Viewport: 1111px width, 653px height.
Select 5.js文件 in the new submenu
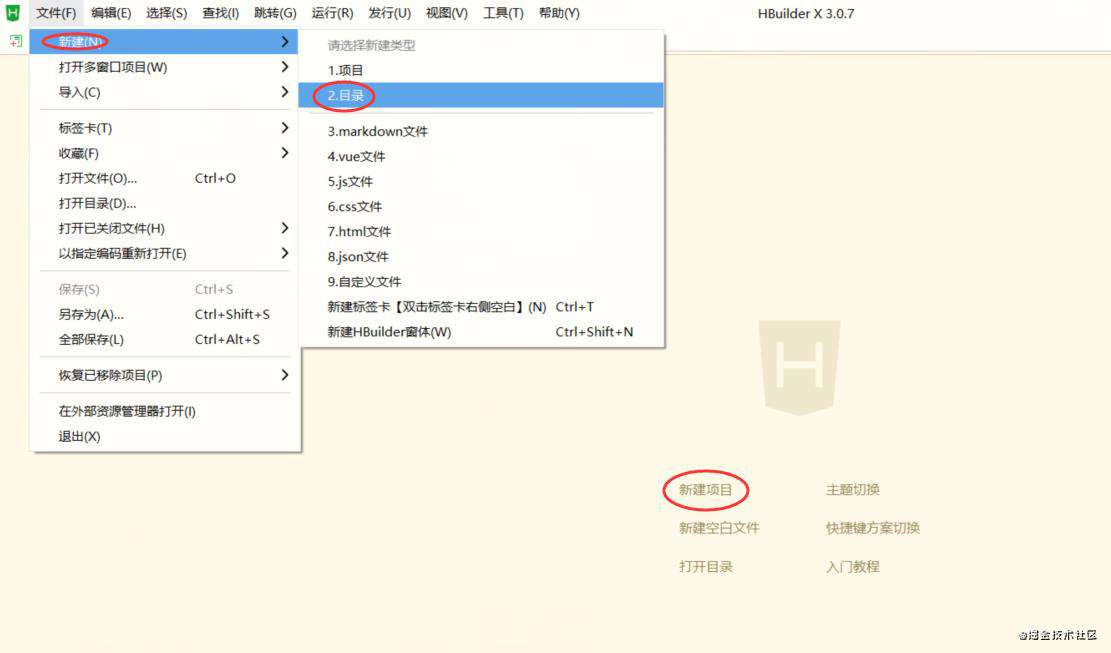(481, 181)
